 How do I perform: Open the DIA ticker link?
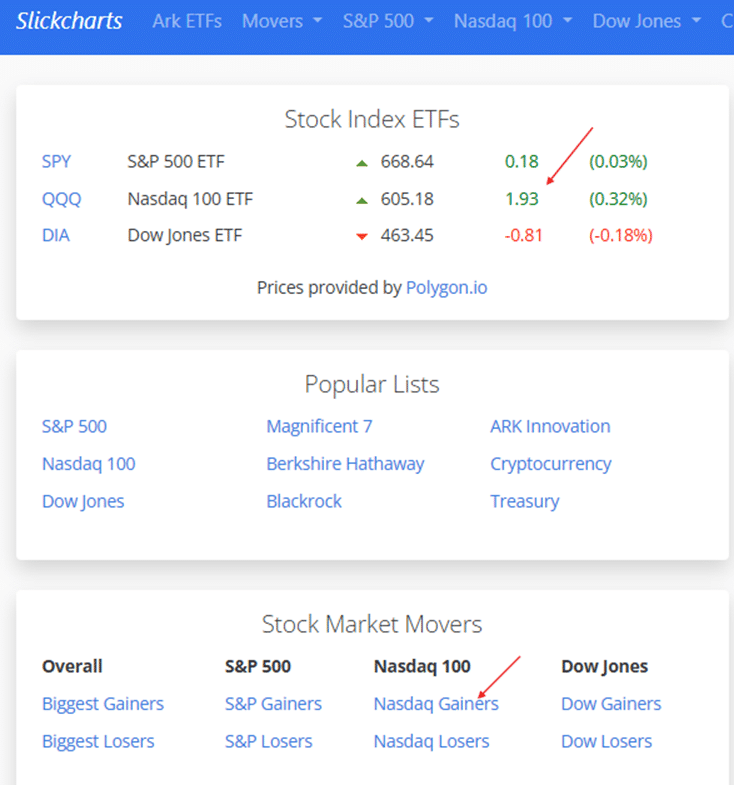click(x=56, y=236)
